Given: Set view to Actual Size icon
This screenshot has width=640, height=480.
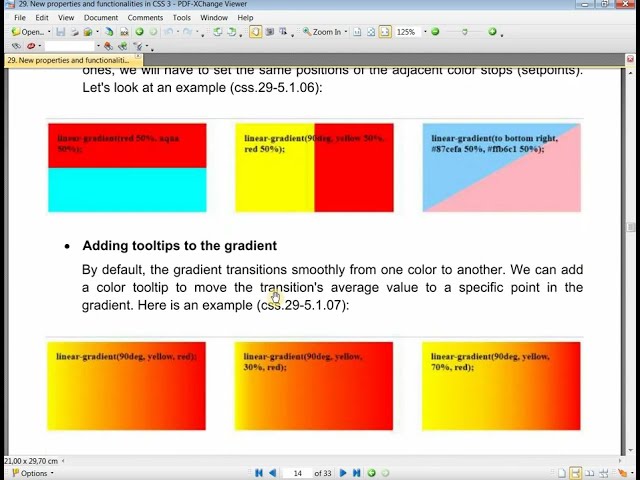Looking at the screenshot, I should (357, 32).
